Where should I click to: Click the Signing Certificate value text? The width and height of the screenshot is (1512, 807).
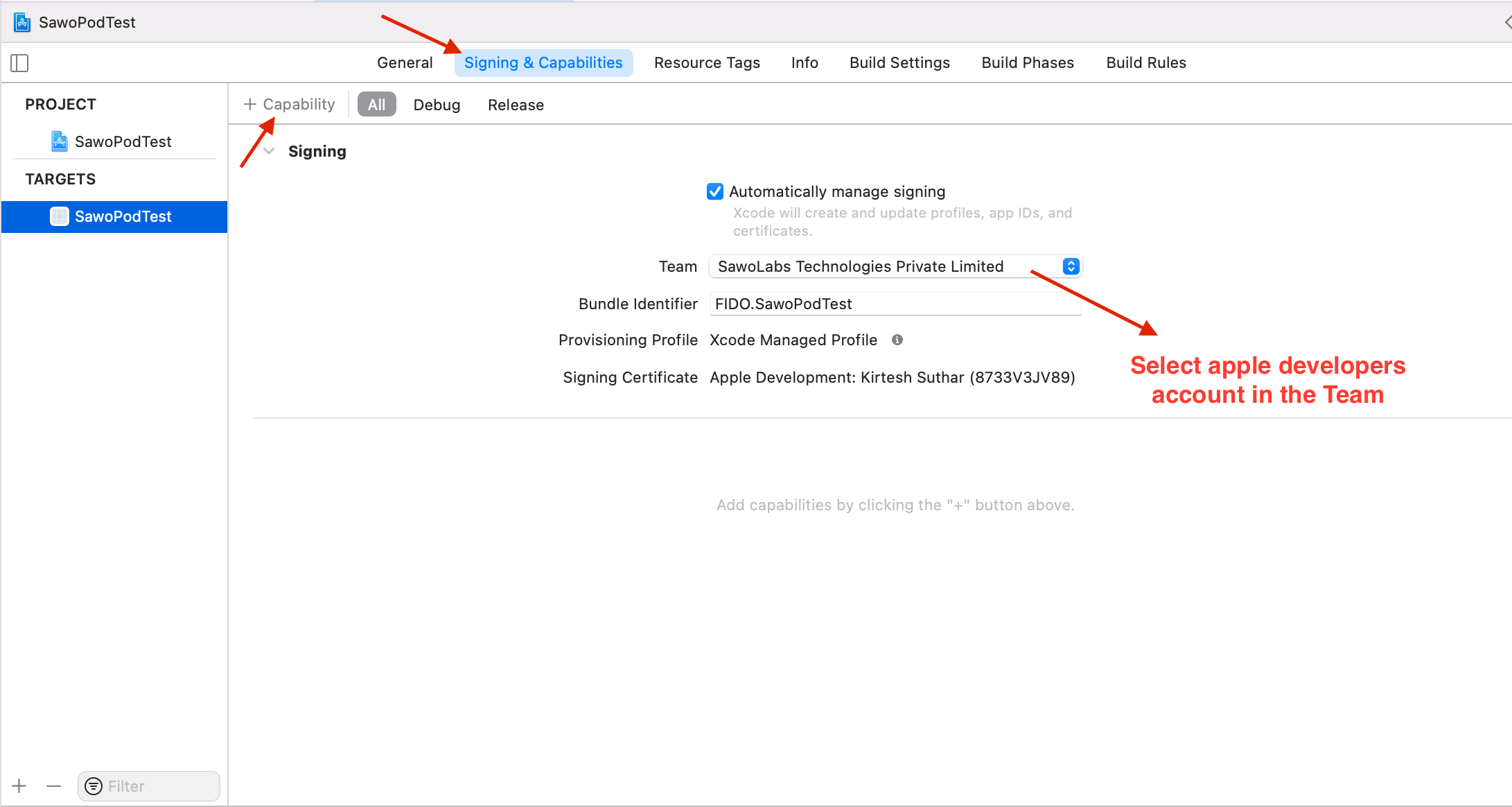(892, 377)
